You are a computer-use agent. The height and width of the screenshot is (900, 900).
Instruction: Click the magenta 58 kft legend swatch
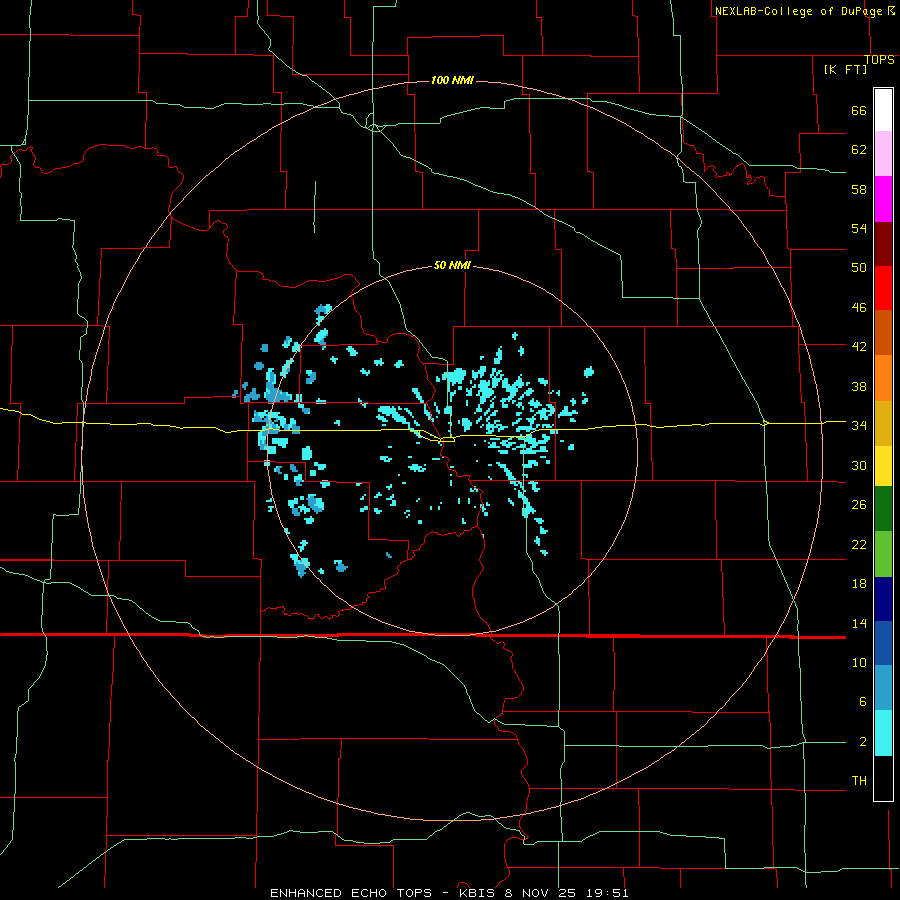[x=883, y=199]
